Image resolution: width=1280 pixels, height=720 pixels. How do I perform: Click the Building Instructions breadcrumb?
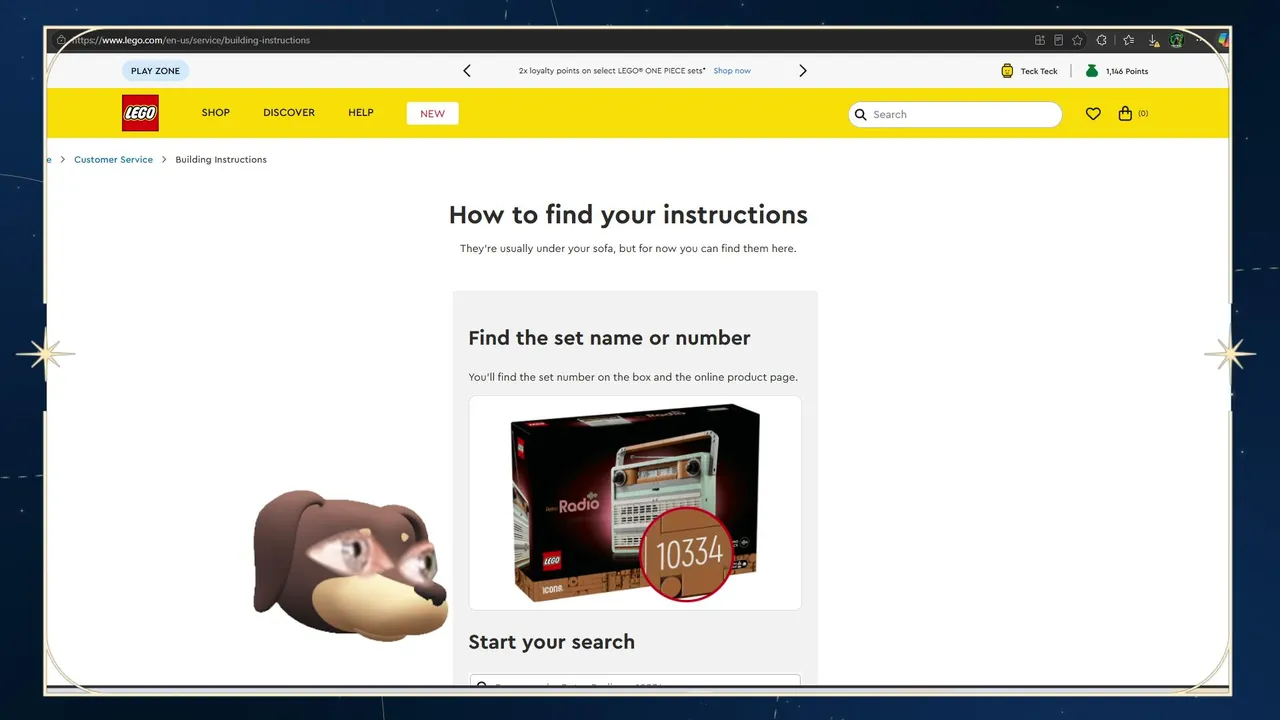tap(221, 160)
